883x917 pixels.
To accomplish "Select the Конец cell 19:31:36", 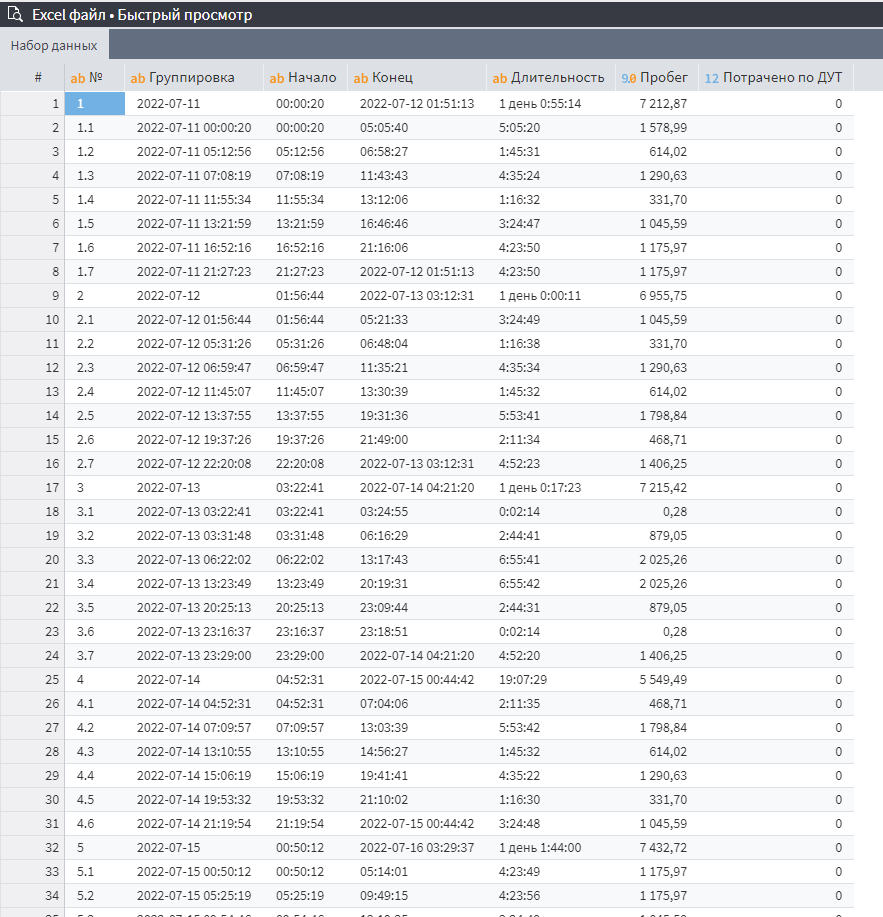I will pos(384,415).
